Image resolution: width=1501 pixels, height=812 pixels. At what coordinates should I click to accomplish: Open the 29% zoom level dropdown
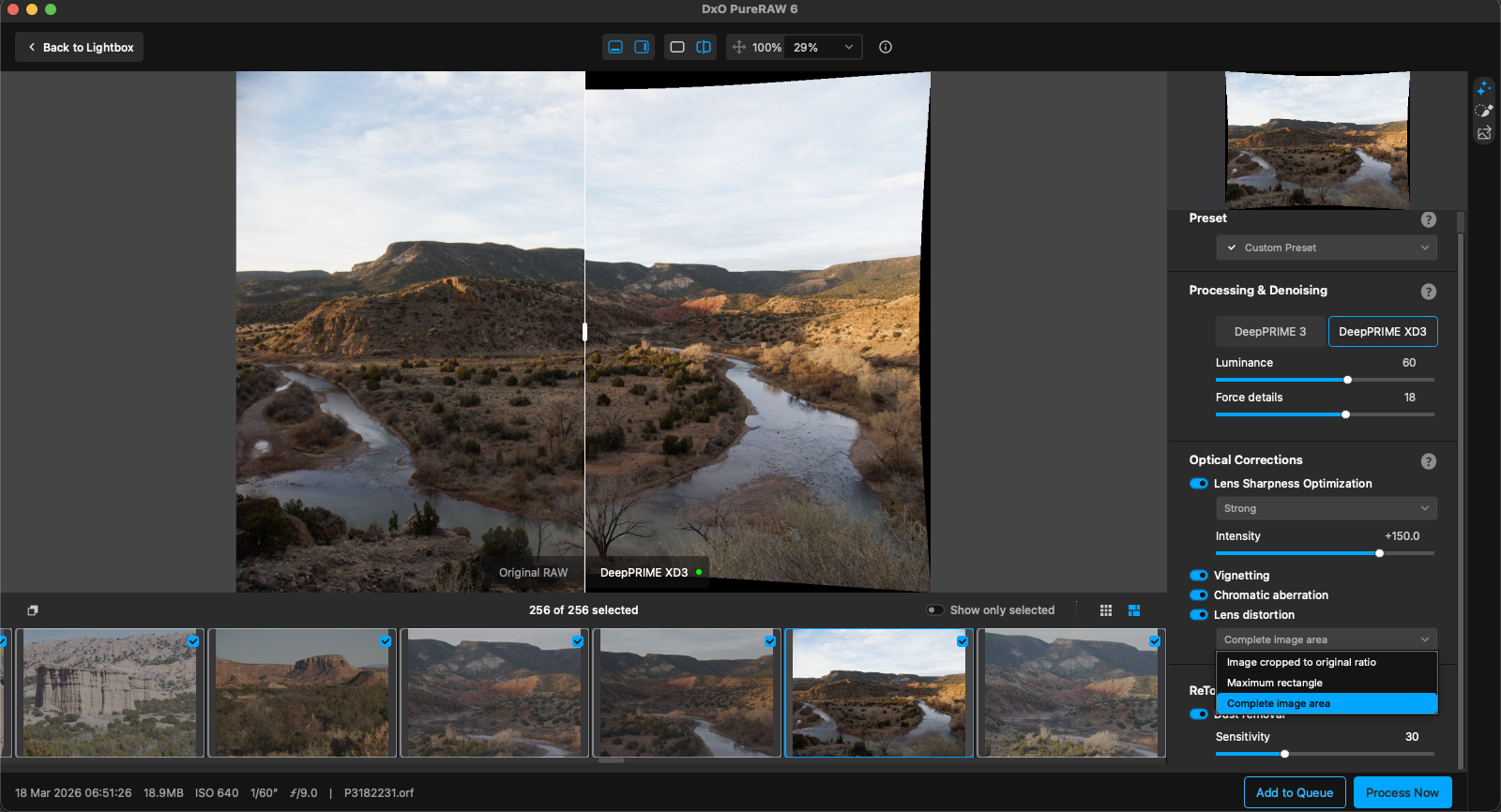825,47
